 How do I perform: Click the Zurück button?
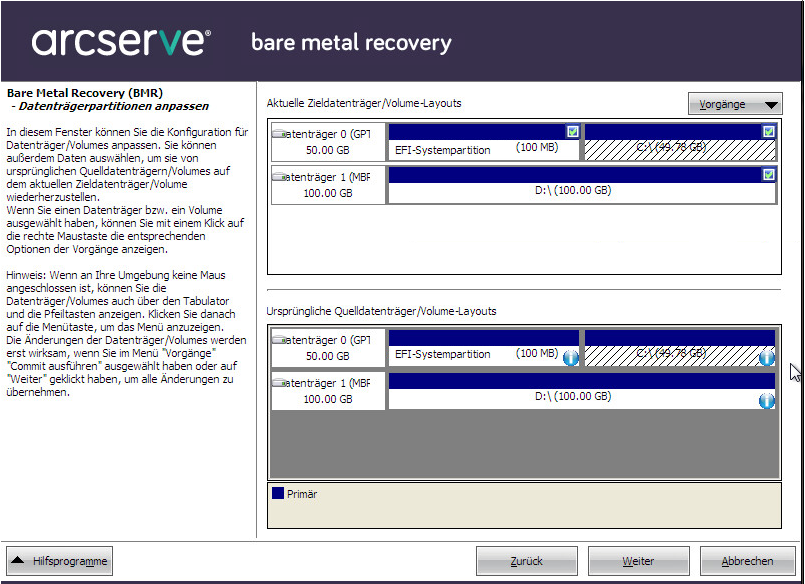527,561
